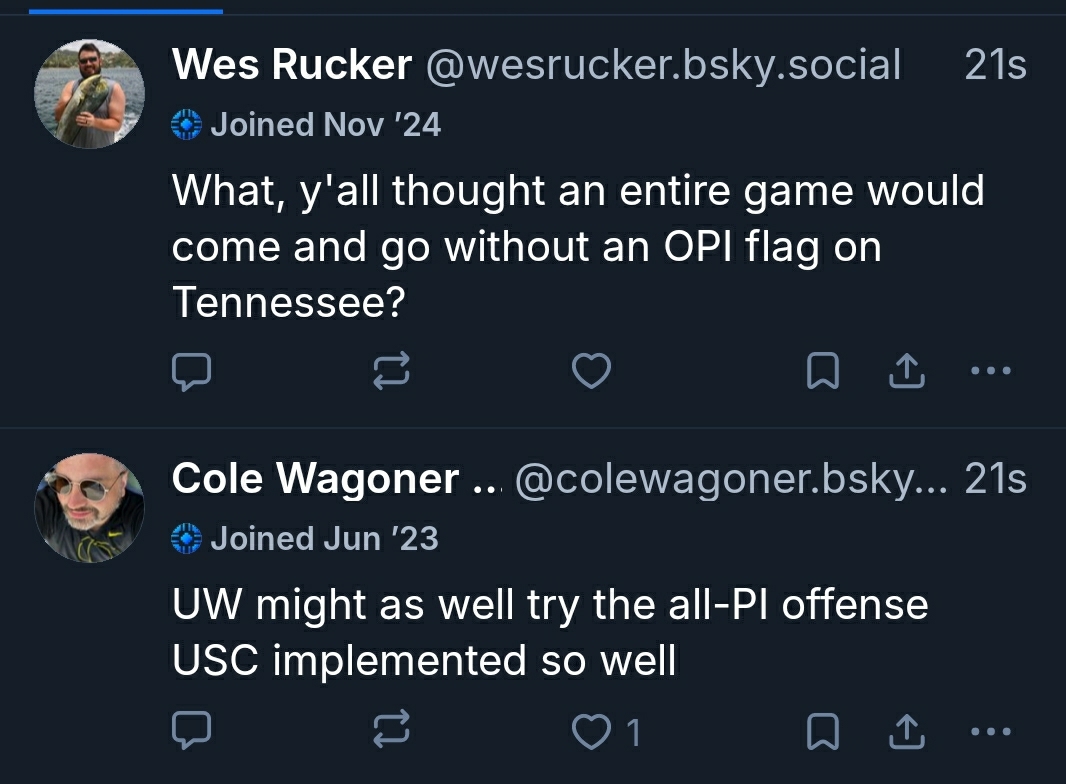
Task: Share Wes Rucker's post
Action: 906,372
